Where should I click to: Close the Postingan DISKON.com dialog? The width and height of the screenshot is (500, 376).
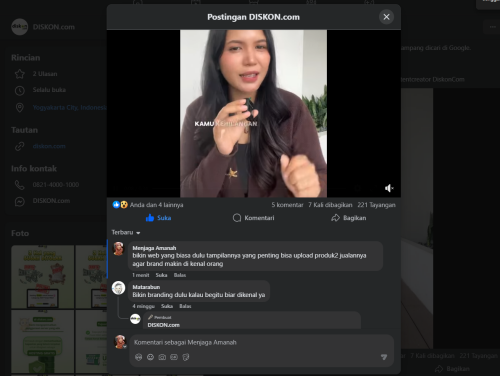[x=386, y=17]
